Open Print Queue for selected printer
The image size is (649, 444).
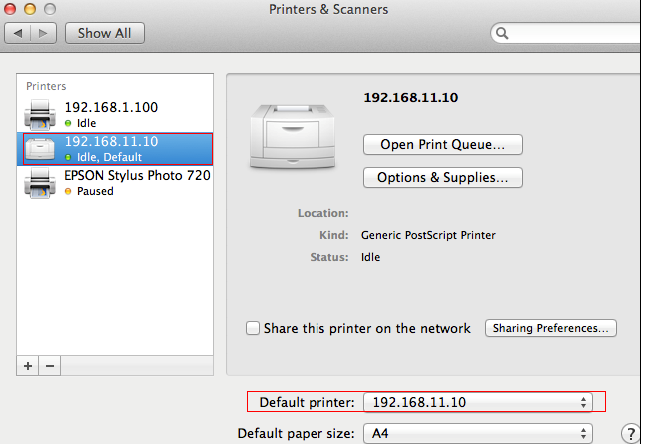click(x=442, y=144)
